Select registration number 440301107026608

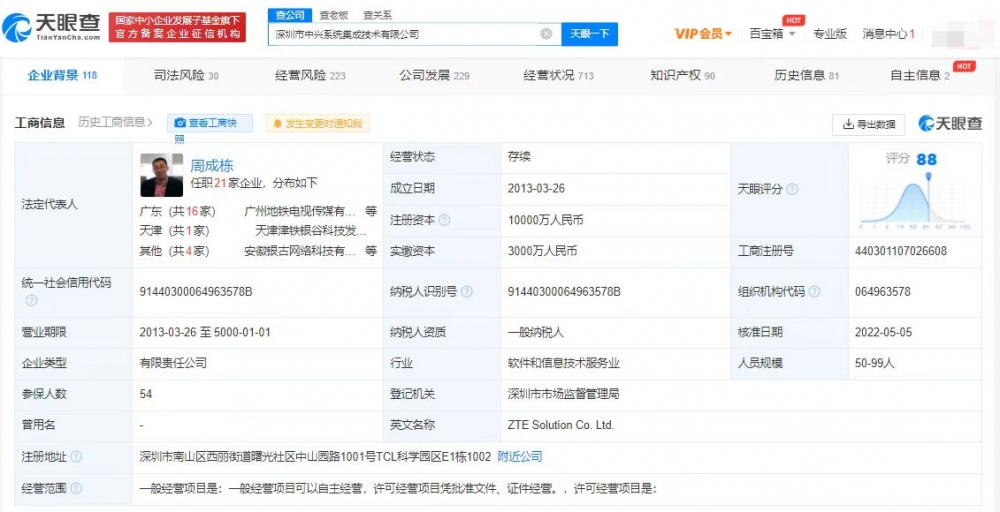[x=901, y=251]
